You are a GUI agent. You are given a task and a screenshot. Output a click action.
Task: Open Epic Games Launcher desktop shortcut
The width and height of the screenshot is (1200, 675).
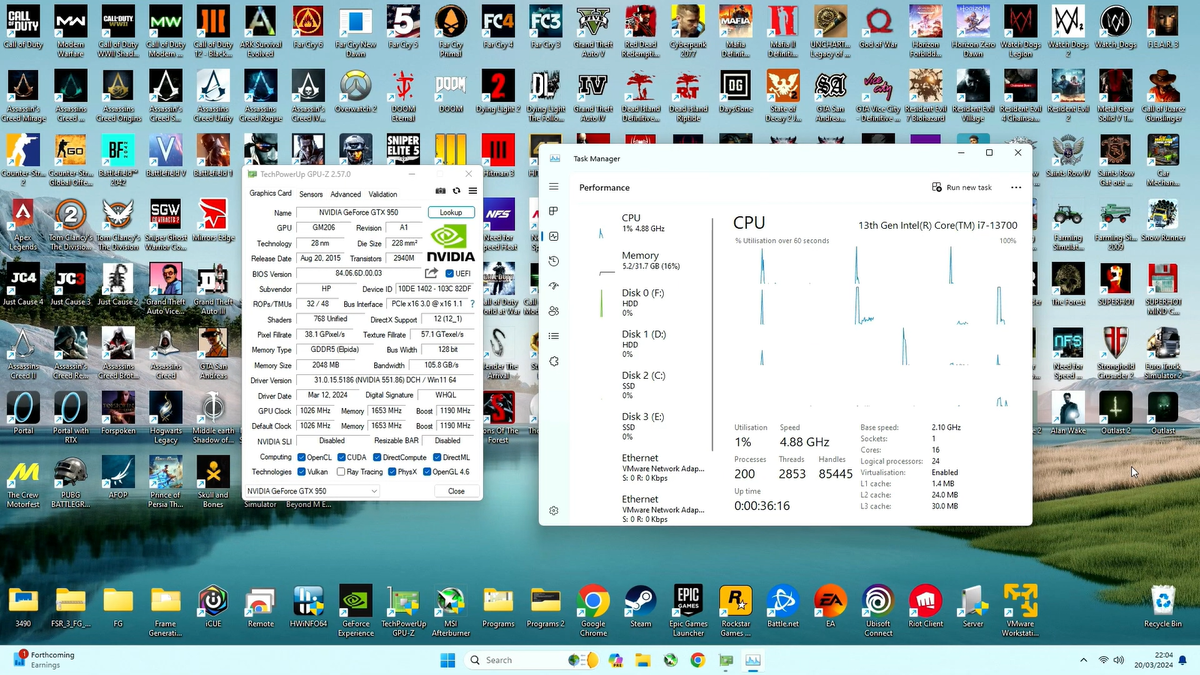(687, 610)
